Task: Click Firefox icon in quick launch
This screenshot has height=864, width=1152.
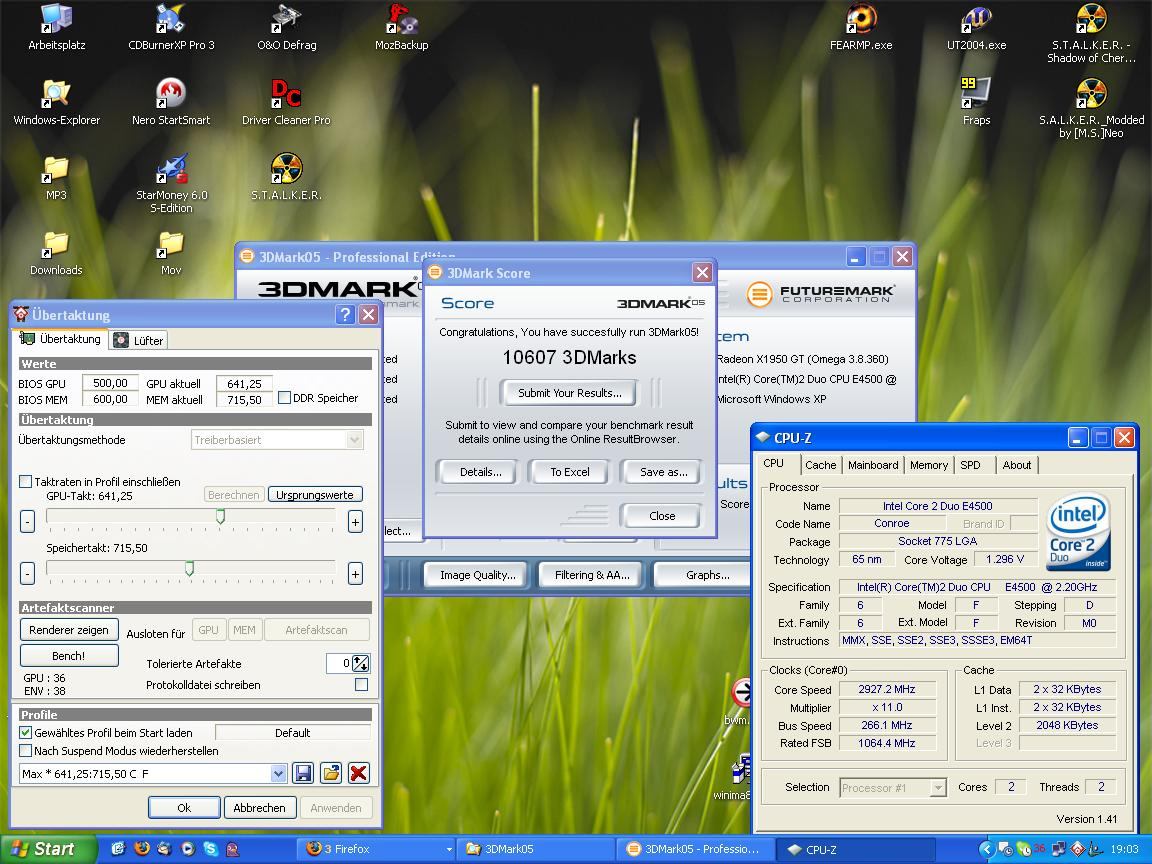Action: (141, 849)
